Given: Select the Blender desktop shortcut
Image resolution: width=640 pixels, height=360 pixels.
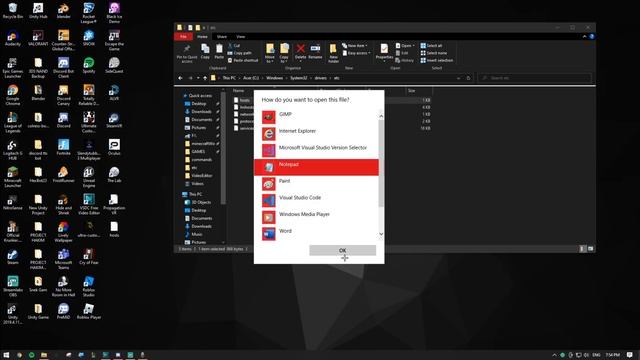Looking at the screenshot, I should point(63,11).
